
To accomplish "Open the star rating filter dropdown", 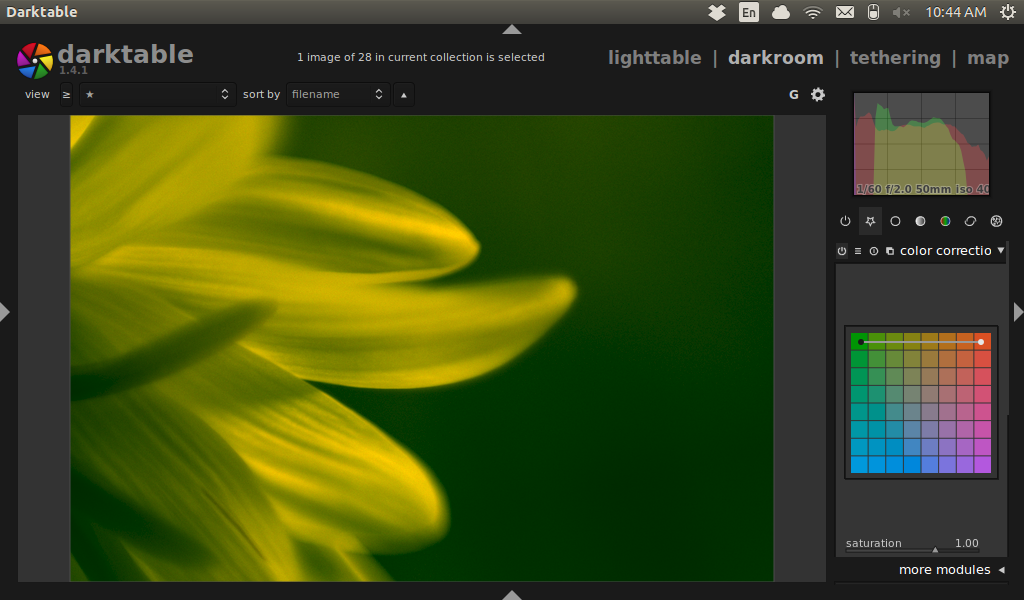I will [x=157, y=94].
